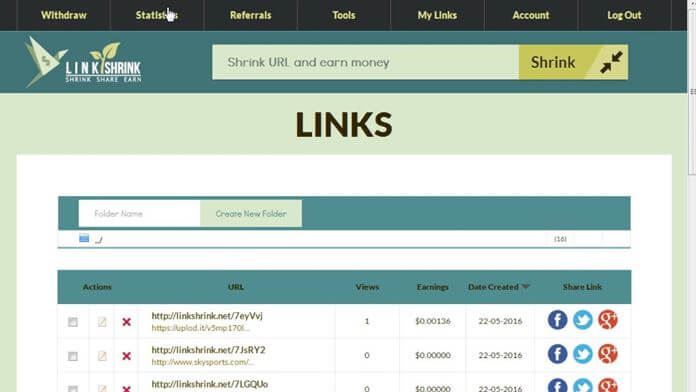Share 7eyVvj link on Facebook

coord(558,320)
